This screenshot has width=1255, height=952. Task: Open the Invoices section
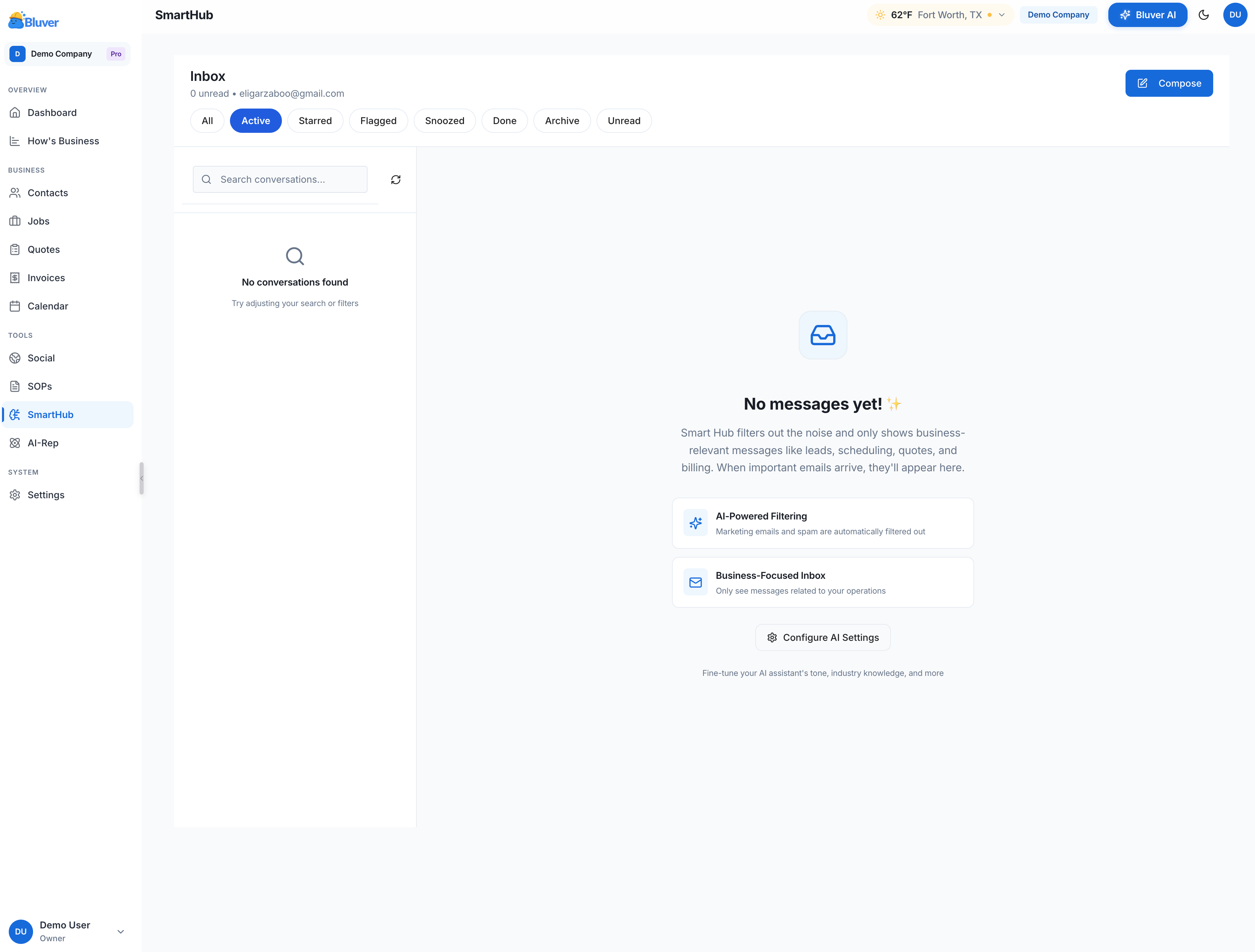(x=68, y=278)
